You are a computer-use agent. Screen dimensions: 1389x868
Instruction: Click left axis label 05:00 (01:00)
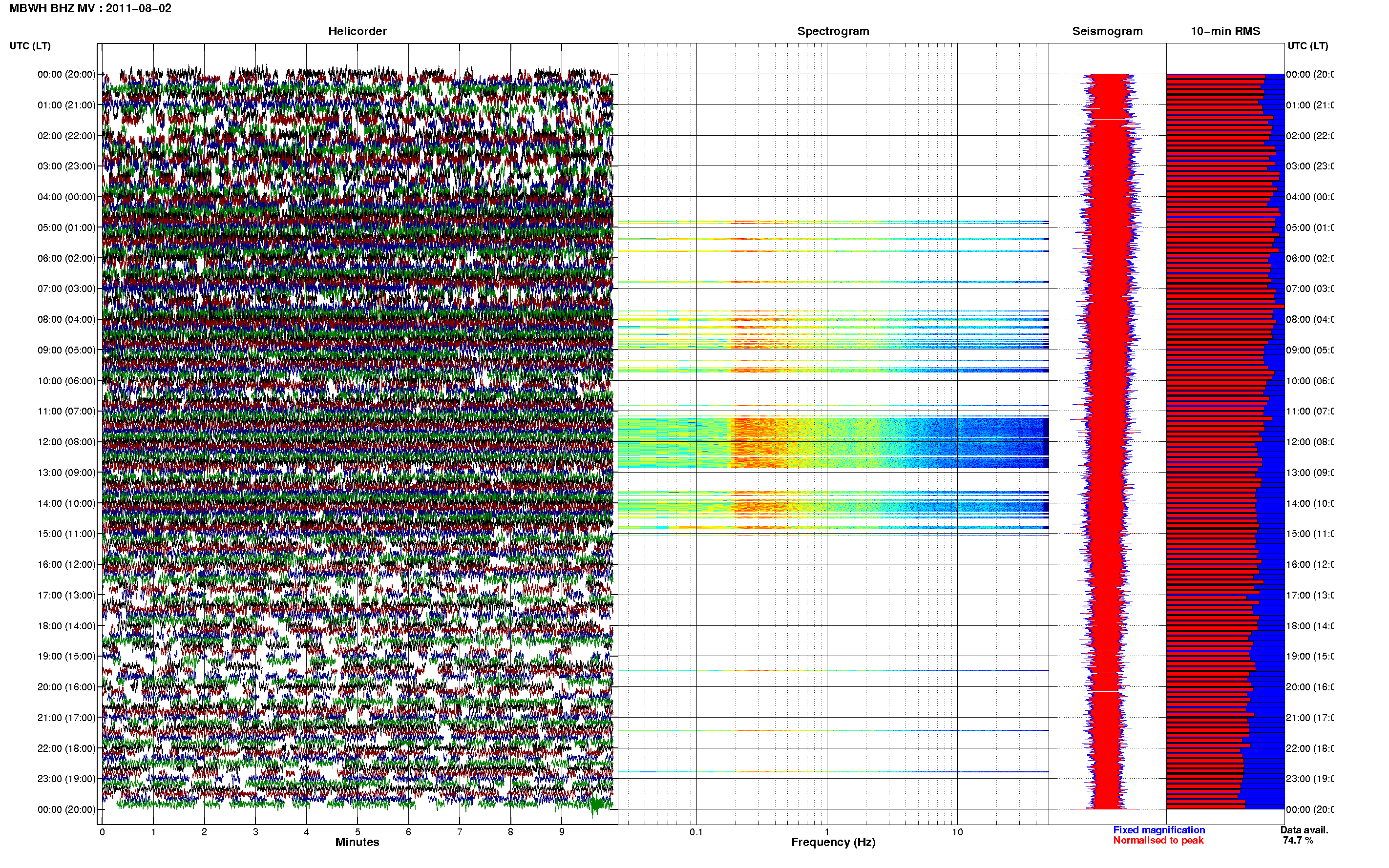click(x=66, y=227)
